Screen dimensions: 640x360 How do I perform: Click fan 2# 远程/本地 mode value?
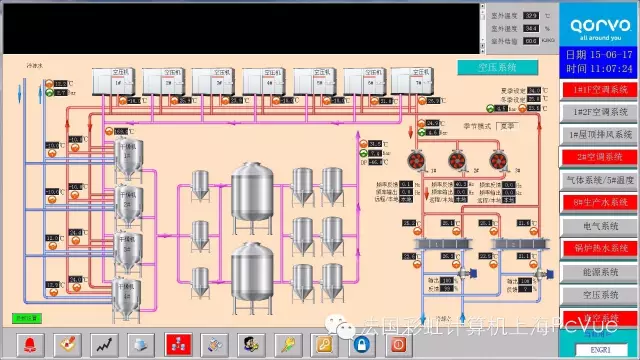461,200
